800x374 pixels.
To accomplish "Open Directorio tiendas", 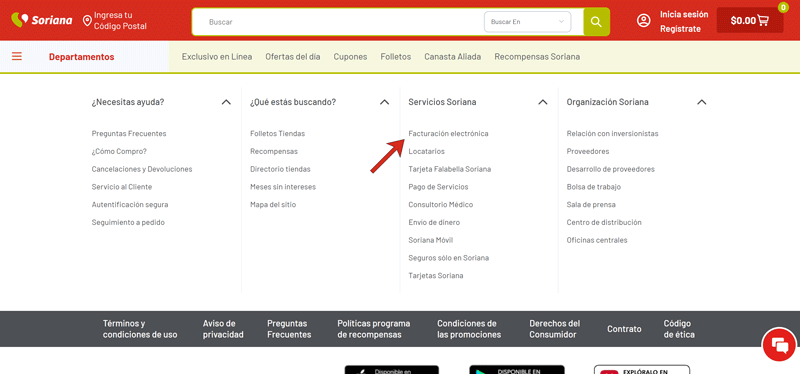I will (x=280, y=169).
